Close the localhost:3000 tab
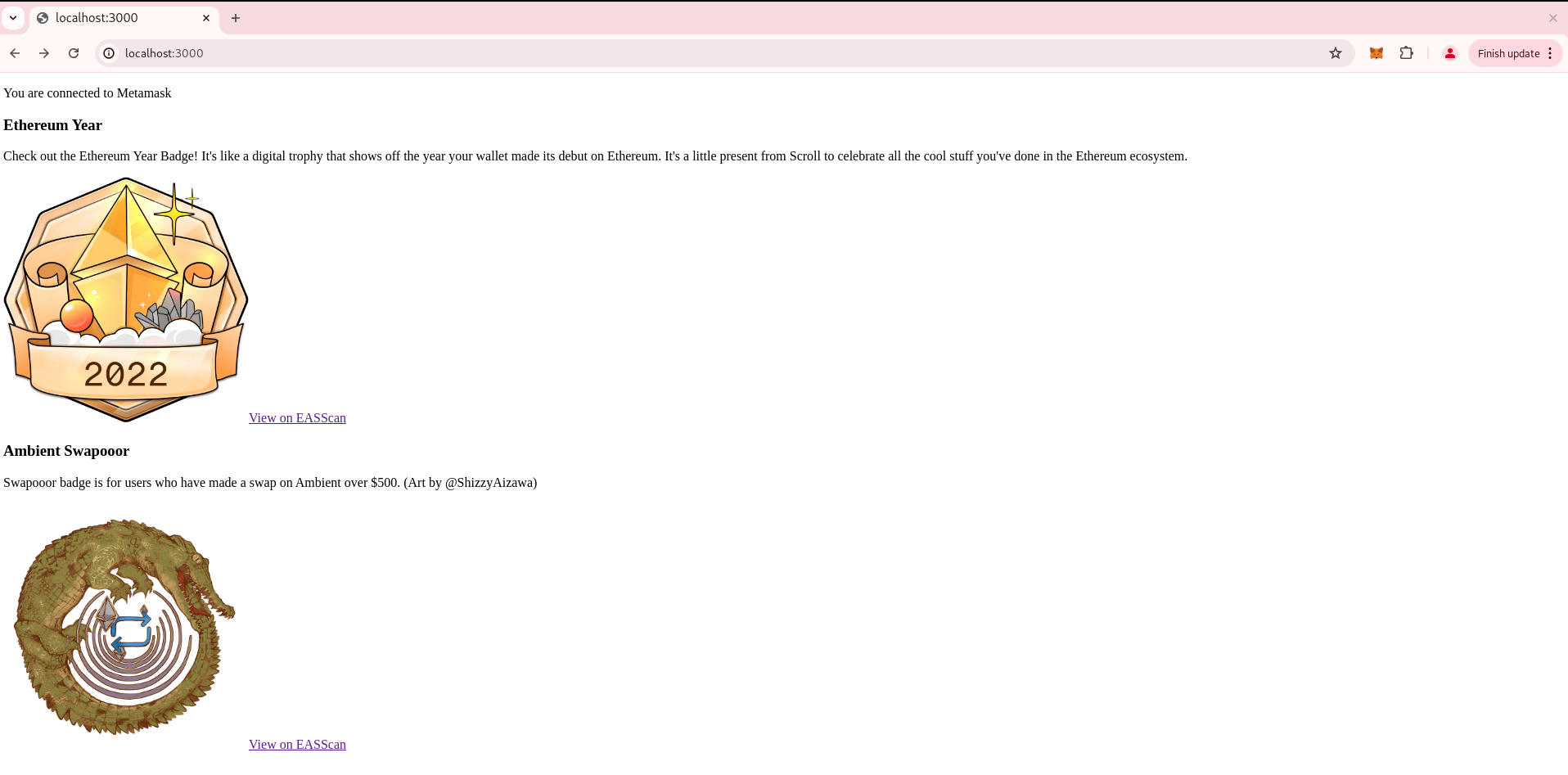Screen dimensions: 1568x775 click(206, 18)
